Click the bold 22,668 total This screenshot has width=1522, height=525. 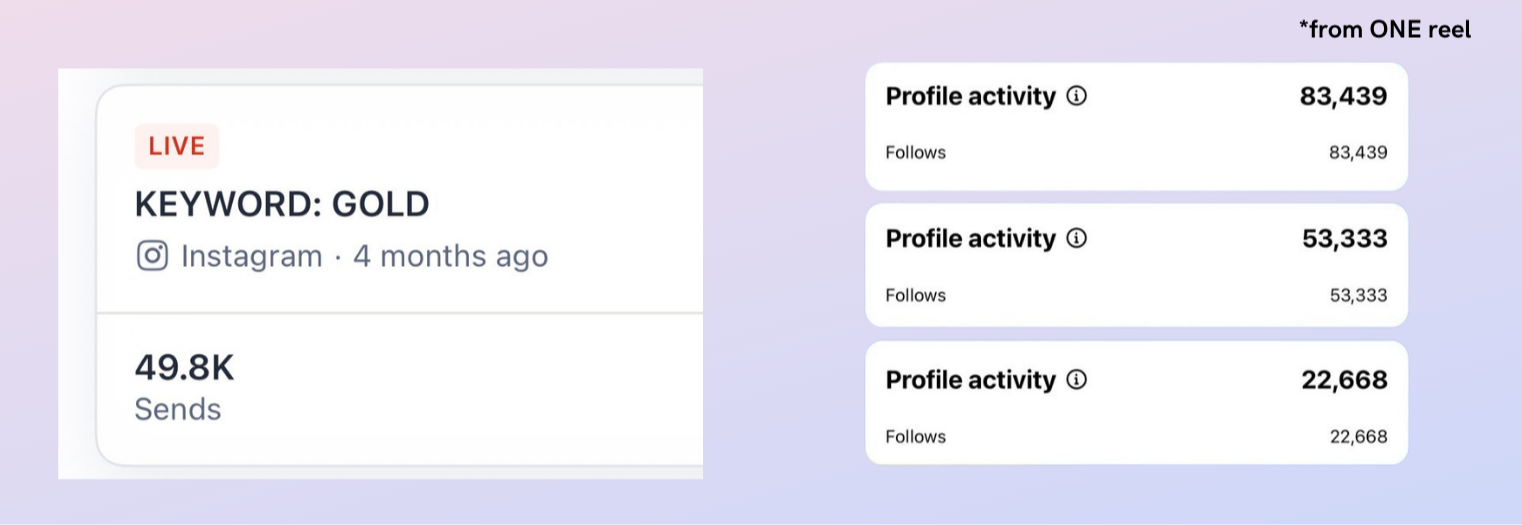click(x=1344, y=380)
